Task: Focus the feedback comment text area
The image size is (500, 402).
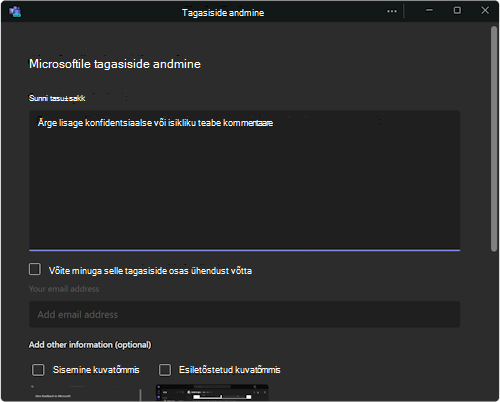Action: (244, 180)
